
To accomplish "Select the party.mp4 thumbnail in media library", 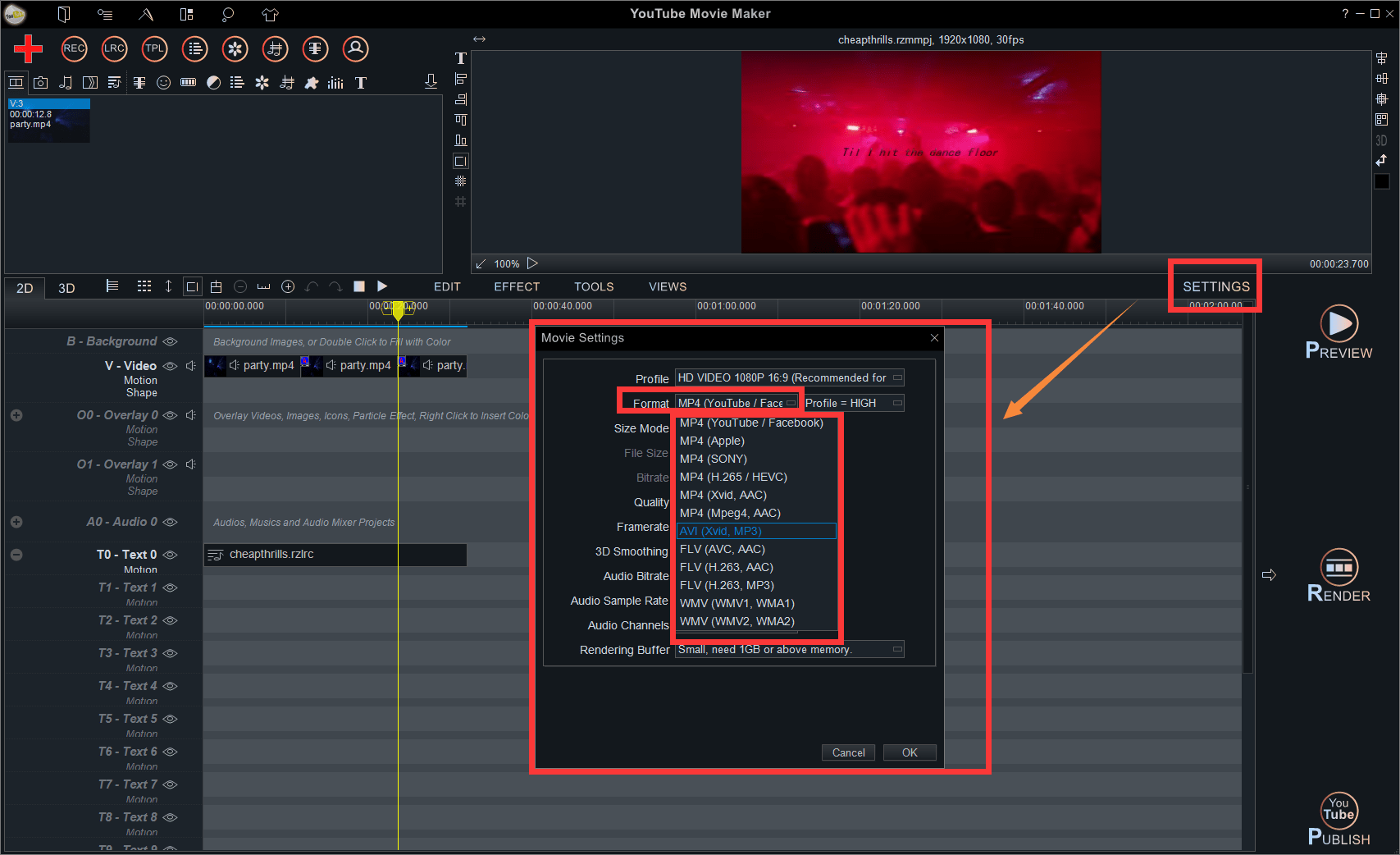I will [x=48, y=121].
